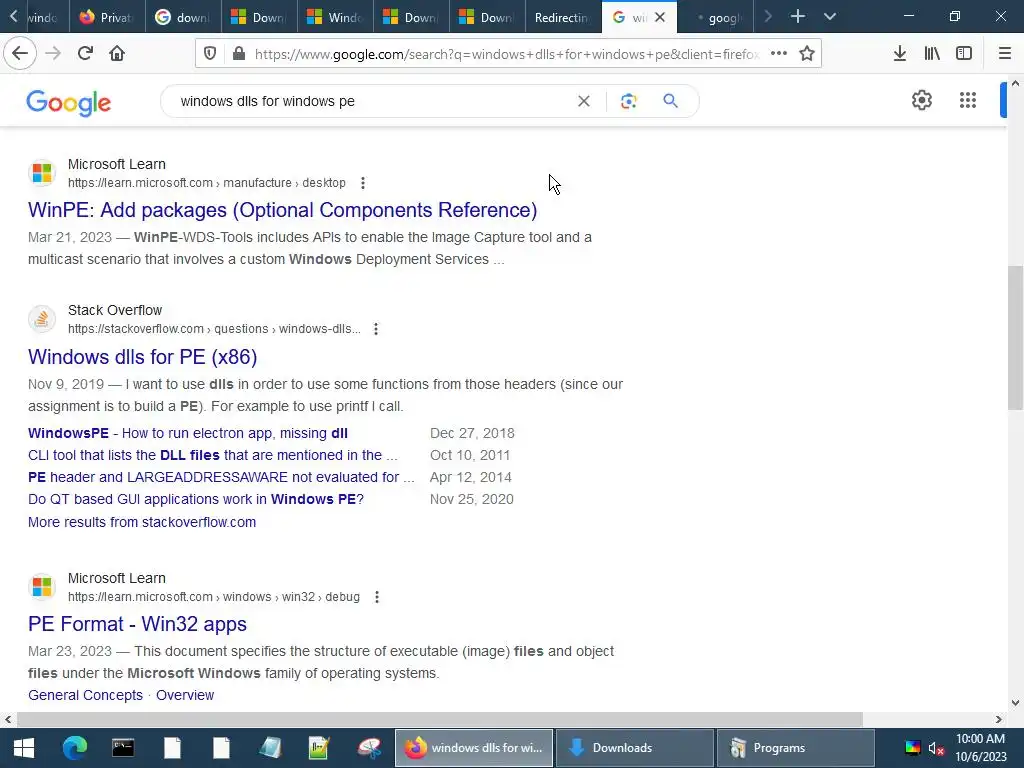View site security padlock info
Screen dimensions: 1024x768
tap(239, 54)
